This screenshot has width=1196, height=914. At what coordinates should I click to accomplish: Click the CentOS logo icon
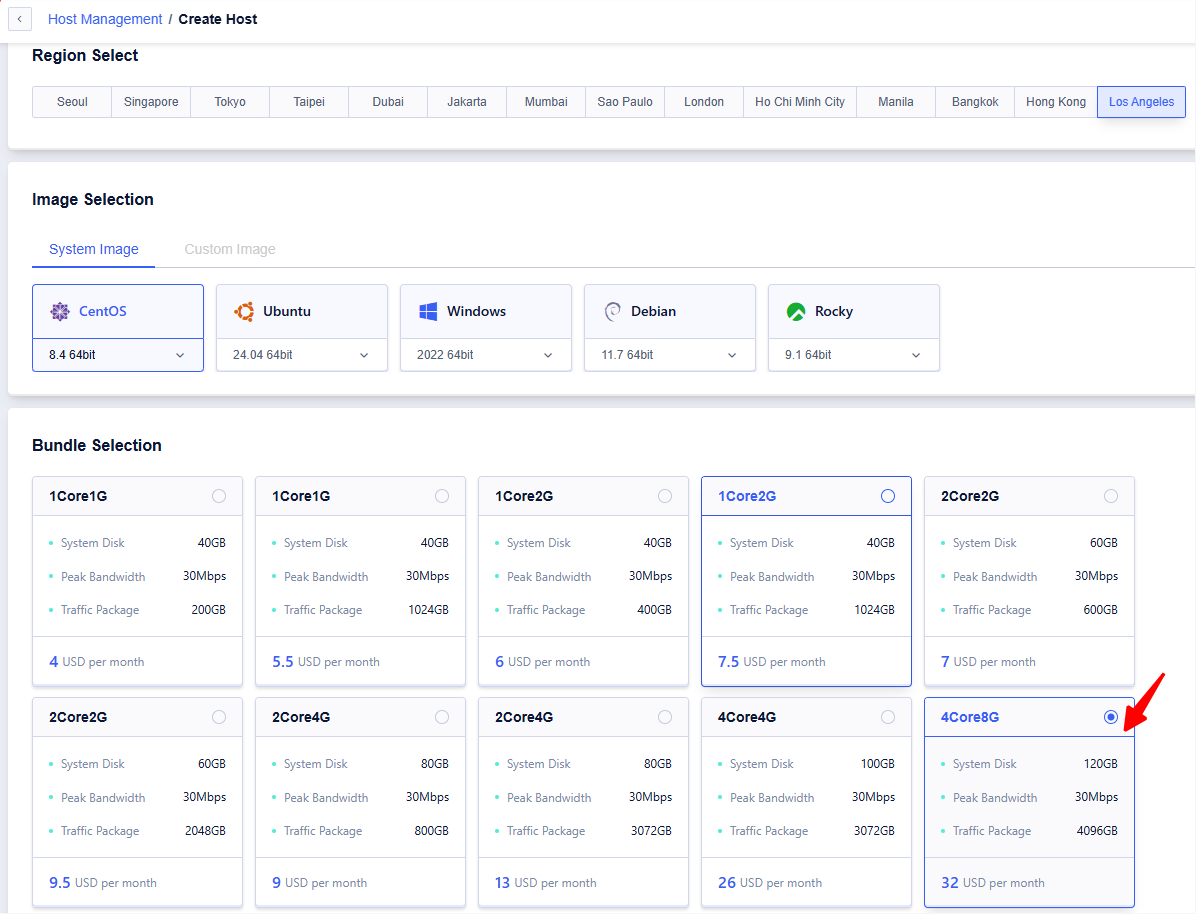[x=59, y=311]
